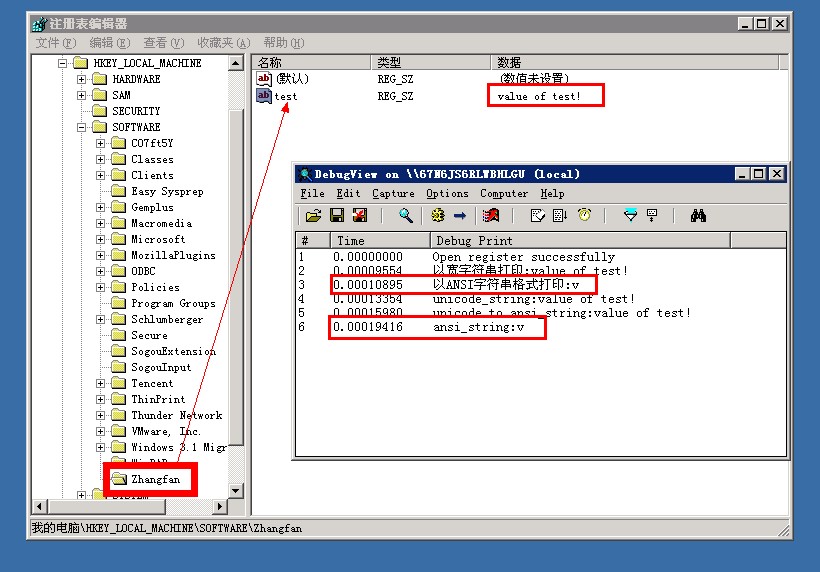The image size is (820, 572).
Task: Open the 编辑(E) menu in Registry Editor
Action: pos(110,43)
